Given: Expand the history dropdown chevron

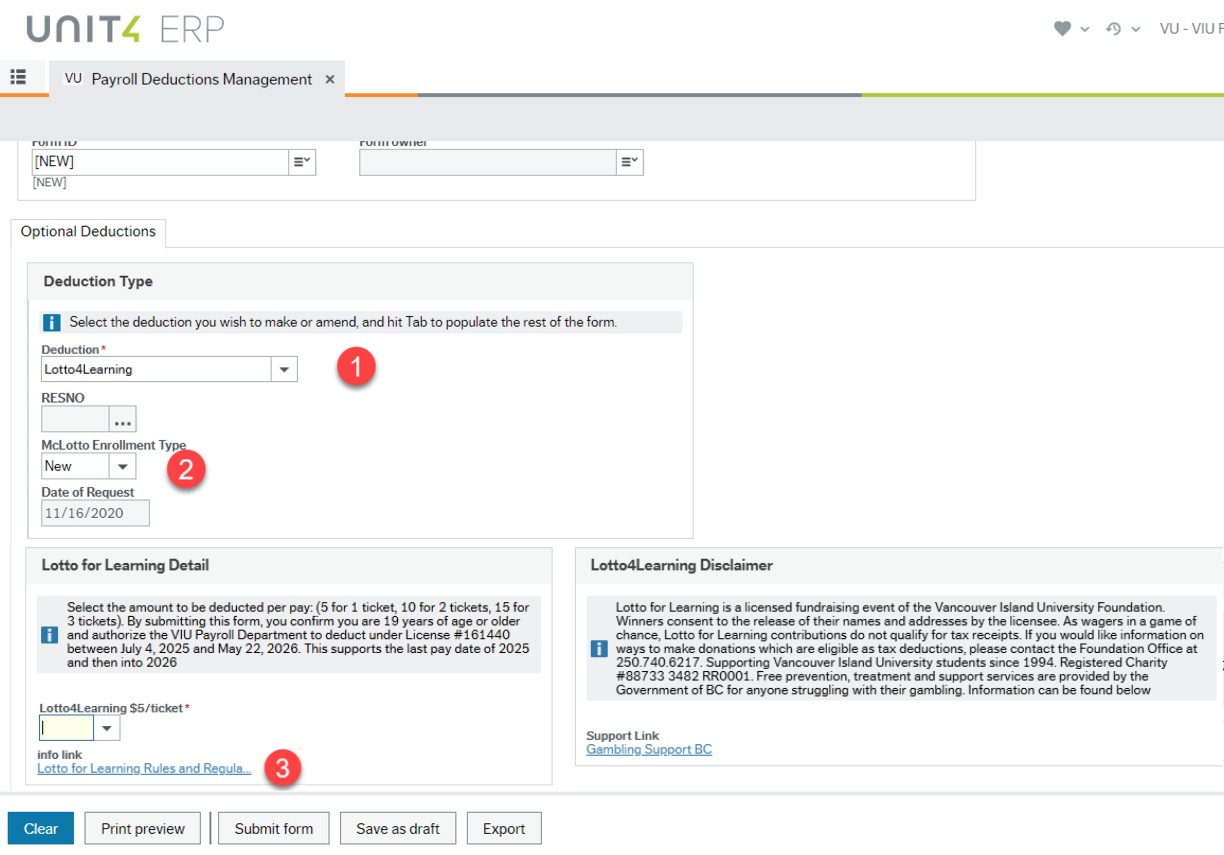Looking at the screenshot, I should tap(1135, 30).
